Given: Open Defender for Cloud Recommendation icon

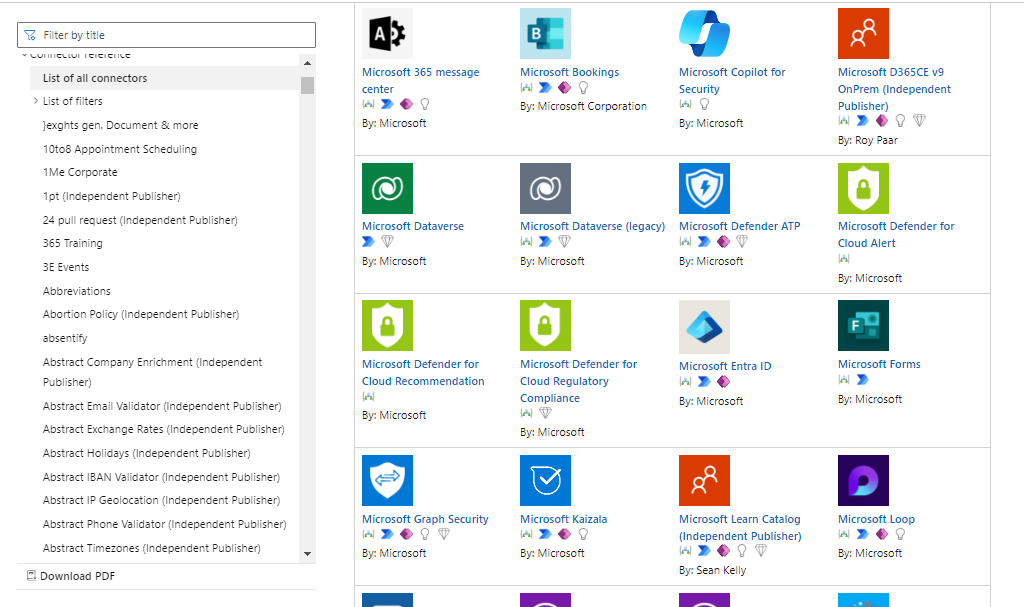Looking at the screenshot, I should [x=387, y=325].
